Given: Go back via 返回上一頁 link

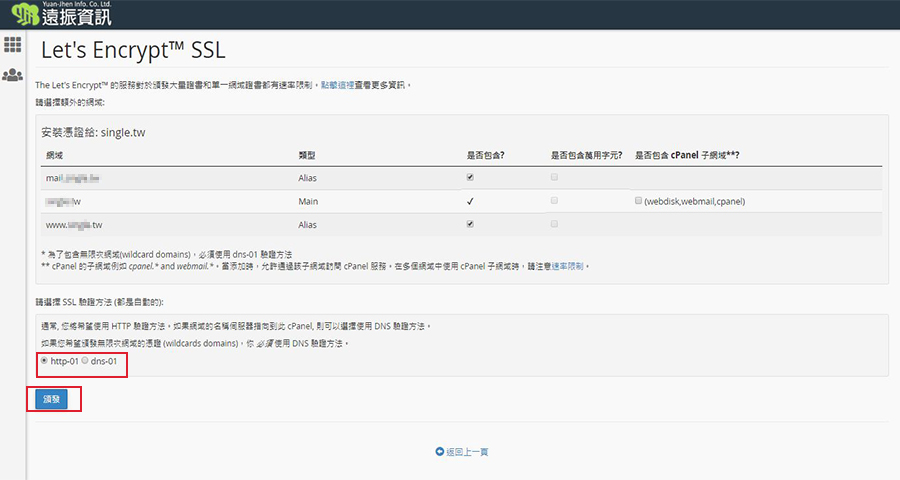Looking at the screenshot, I should (467, 452).
